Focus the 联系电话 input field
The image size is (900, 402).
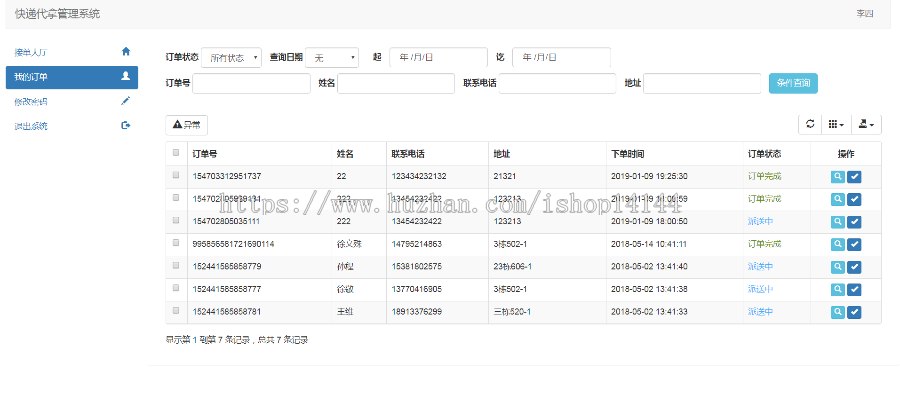tap(557, 83)
